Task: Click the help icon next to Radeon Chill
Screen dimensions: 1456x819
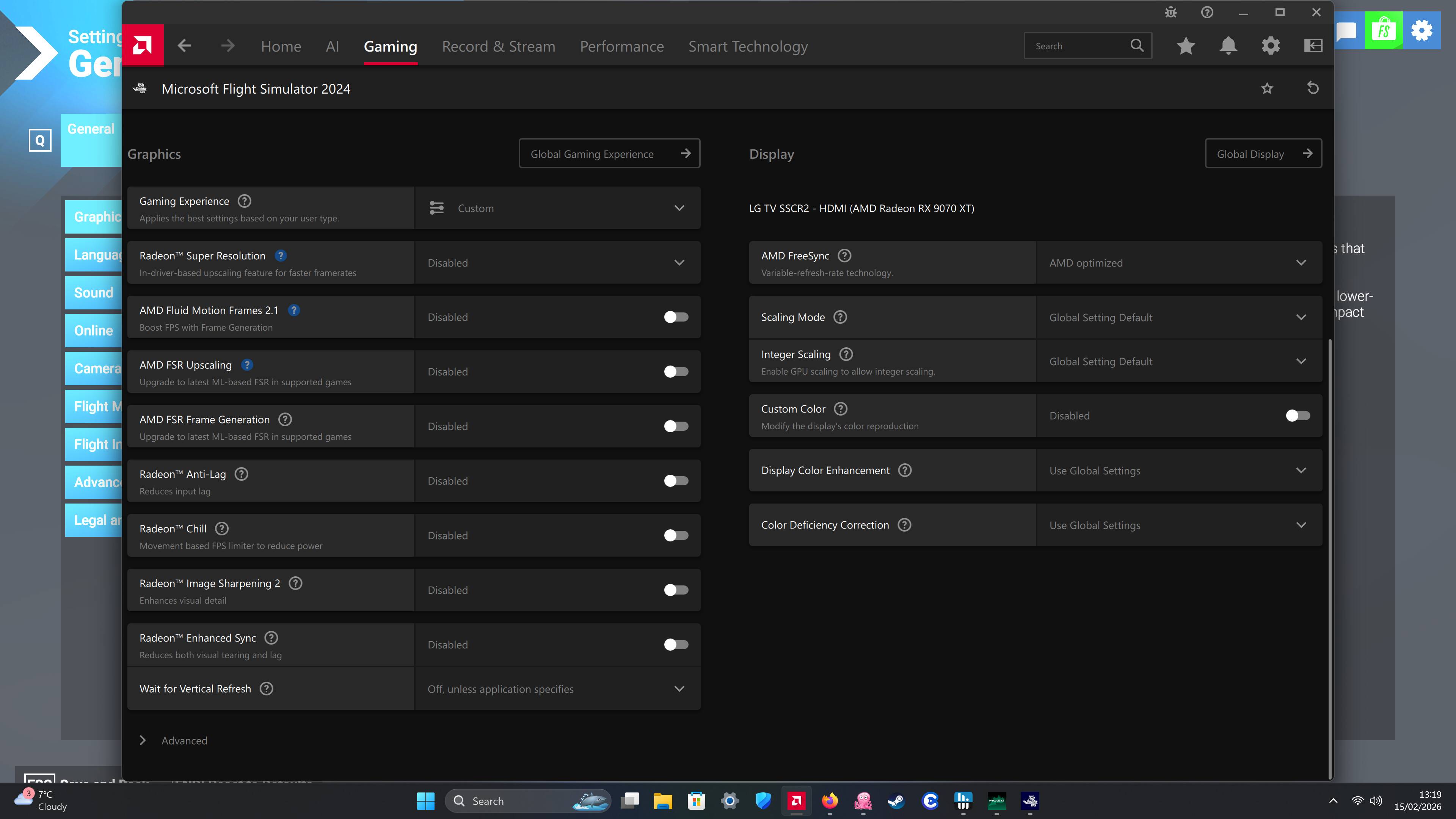Action: 221,529
